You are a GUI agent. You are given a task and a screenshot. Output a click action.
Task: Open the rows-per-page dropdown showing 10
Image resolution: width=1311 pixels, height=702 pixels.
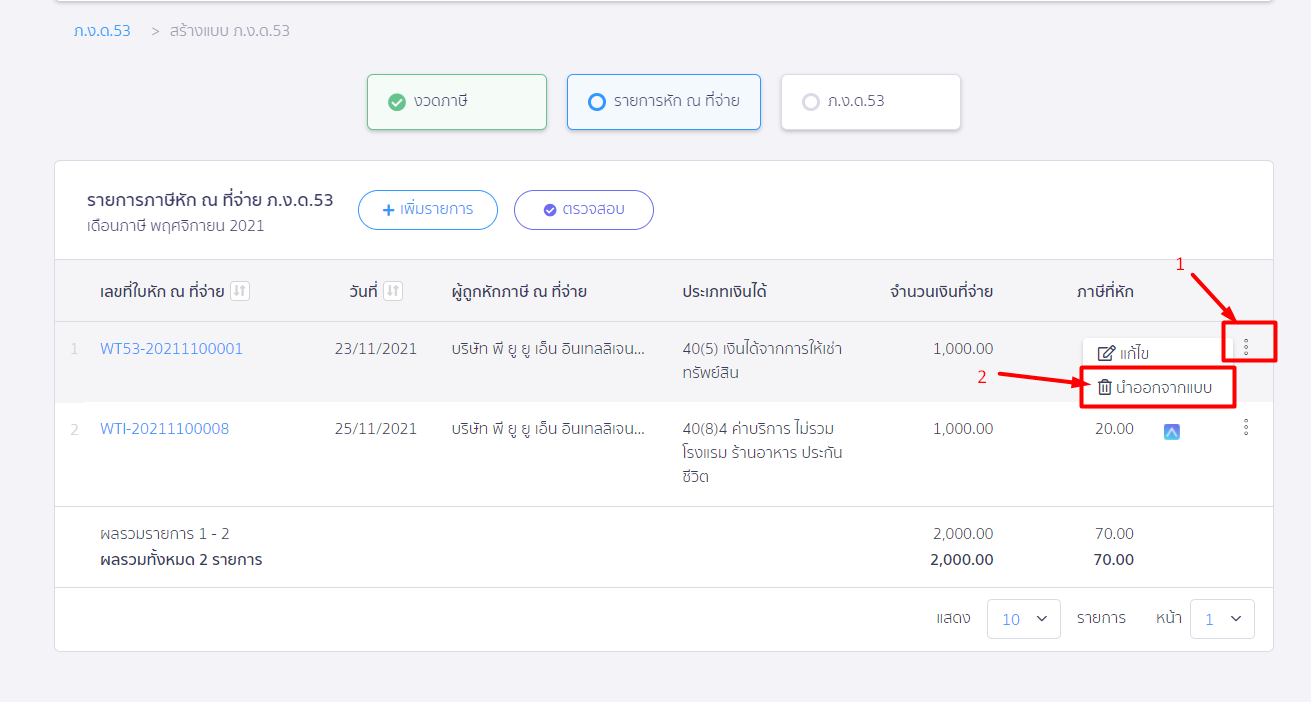[1023, 618]
